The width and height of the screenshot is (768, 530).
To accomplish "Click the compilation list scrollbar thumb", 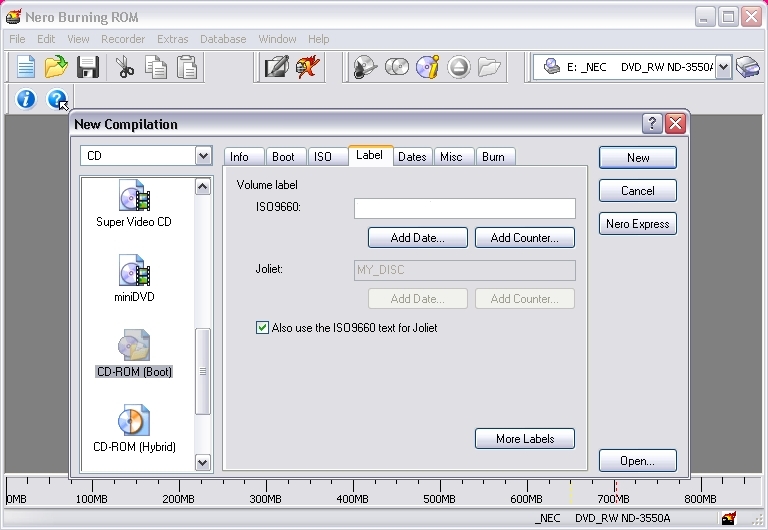I will 203,371.
